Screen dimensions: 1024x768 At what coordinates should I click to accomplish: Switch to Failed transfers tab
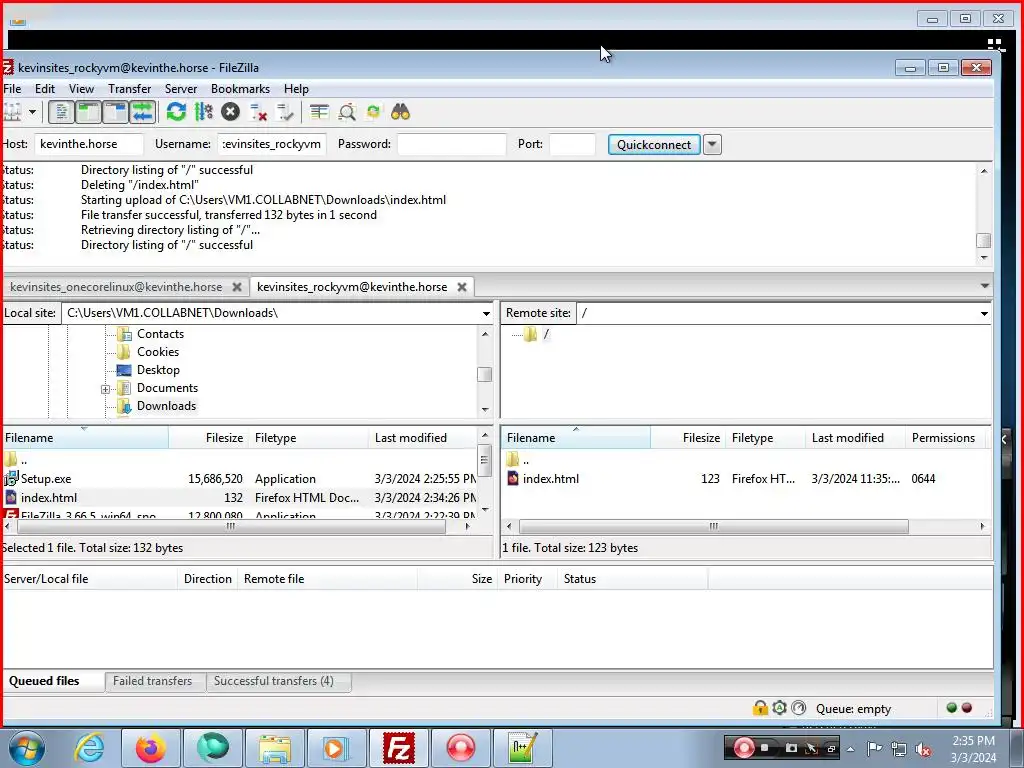[153, 681]
